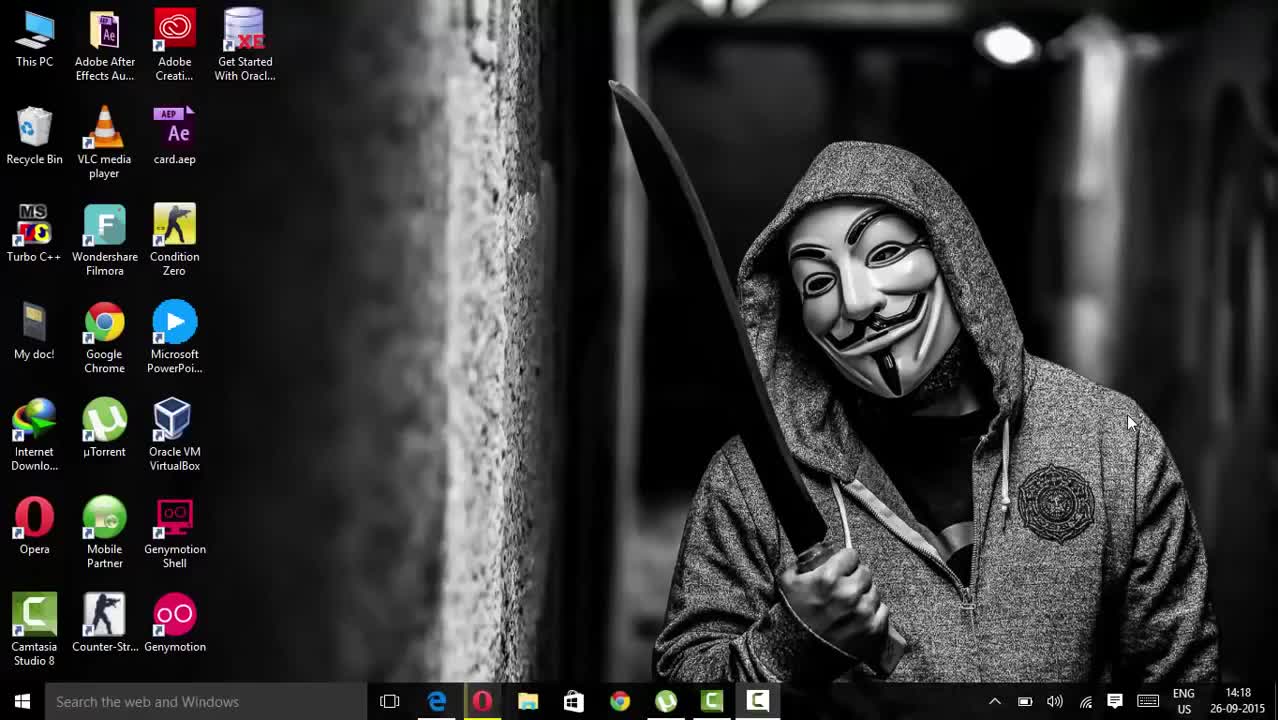
Task: Select Google Chrome desktop shortcut
Action: click(104, 339)
